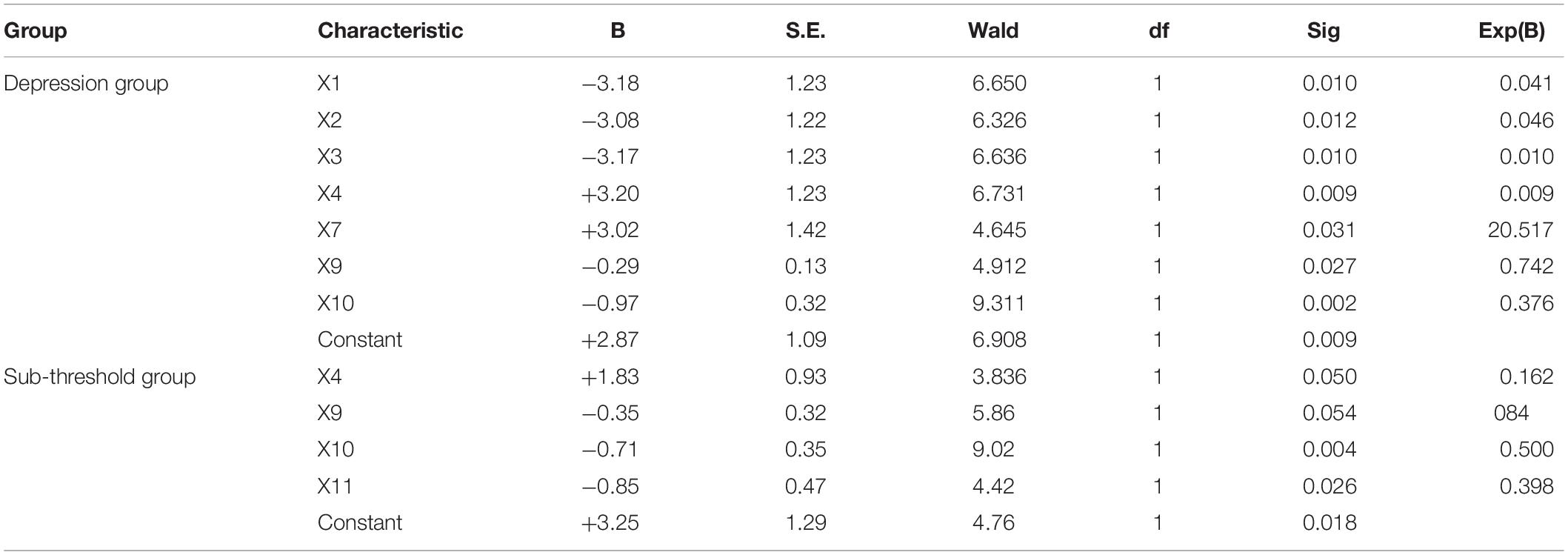Screen dimensions: 1568x555
Task: Click the Wald value 9.311
Action: [999, 303]
